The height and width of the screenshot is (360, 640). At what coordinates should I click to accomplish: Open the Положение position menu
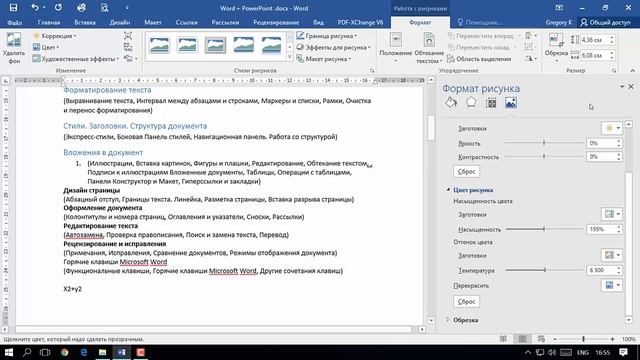(x=396, y=48)
